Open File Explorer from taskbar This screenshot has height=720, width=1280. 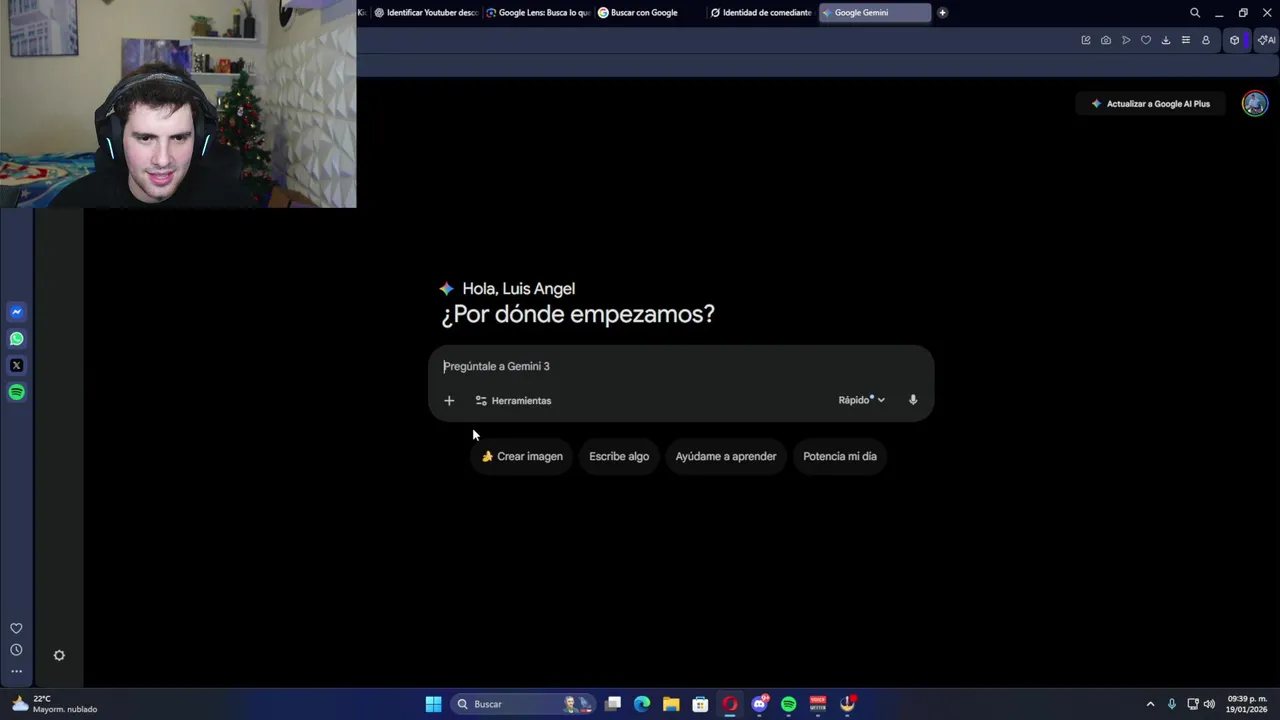tap(671, 704)
